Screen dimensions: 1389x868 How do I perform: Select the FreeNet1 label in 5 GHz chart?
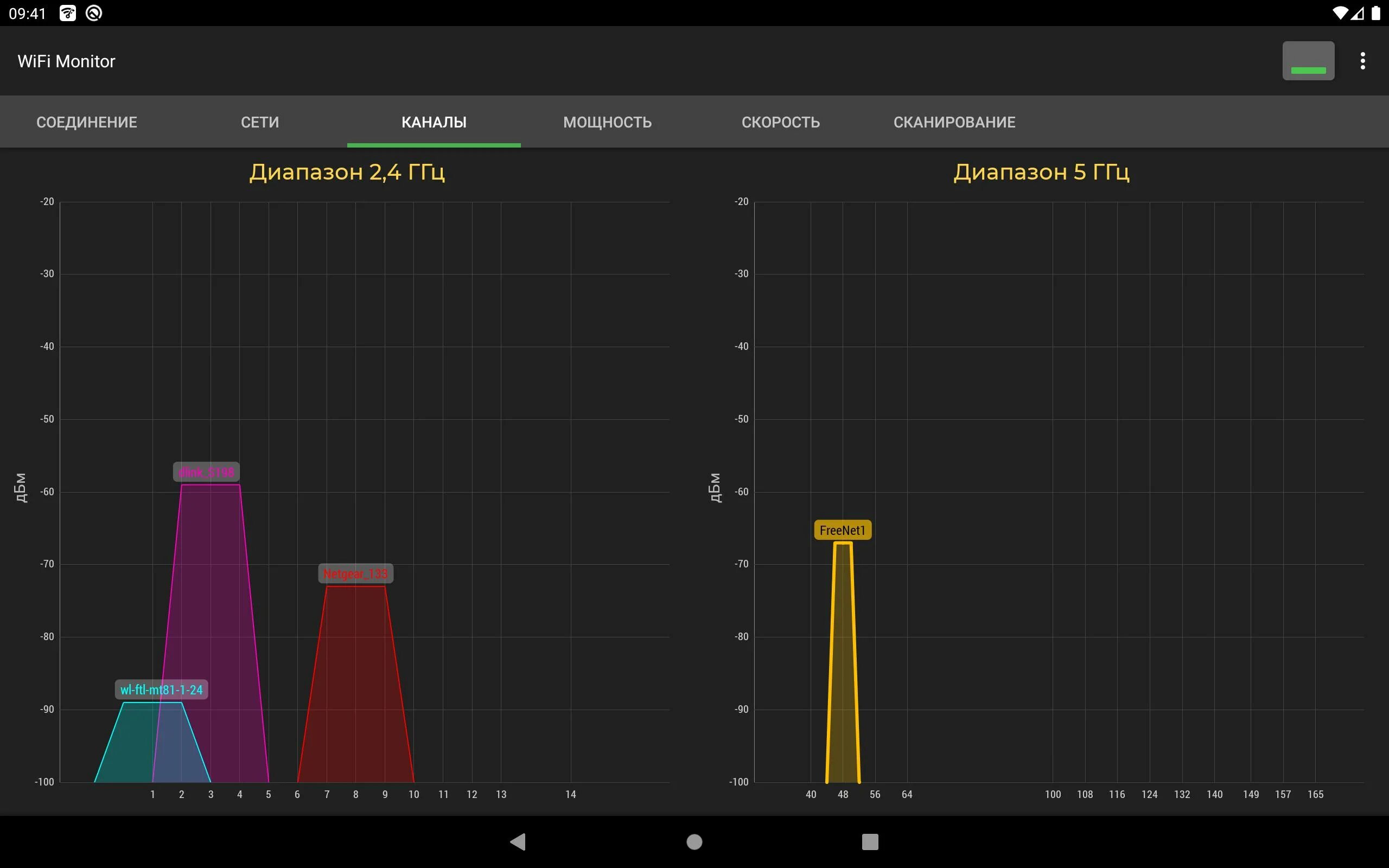click(842, 530)
